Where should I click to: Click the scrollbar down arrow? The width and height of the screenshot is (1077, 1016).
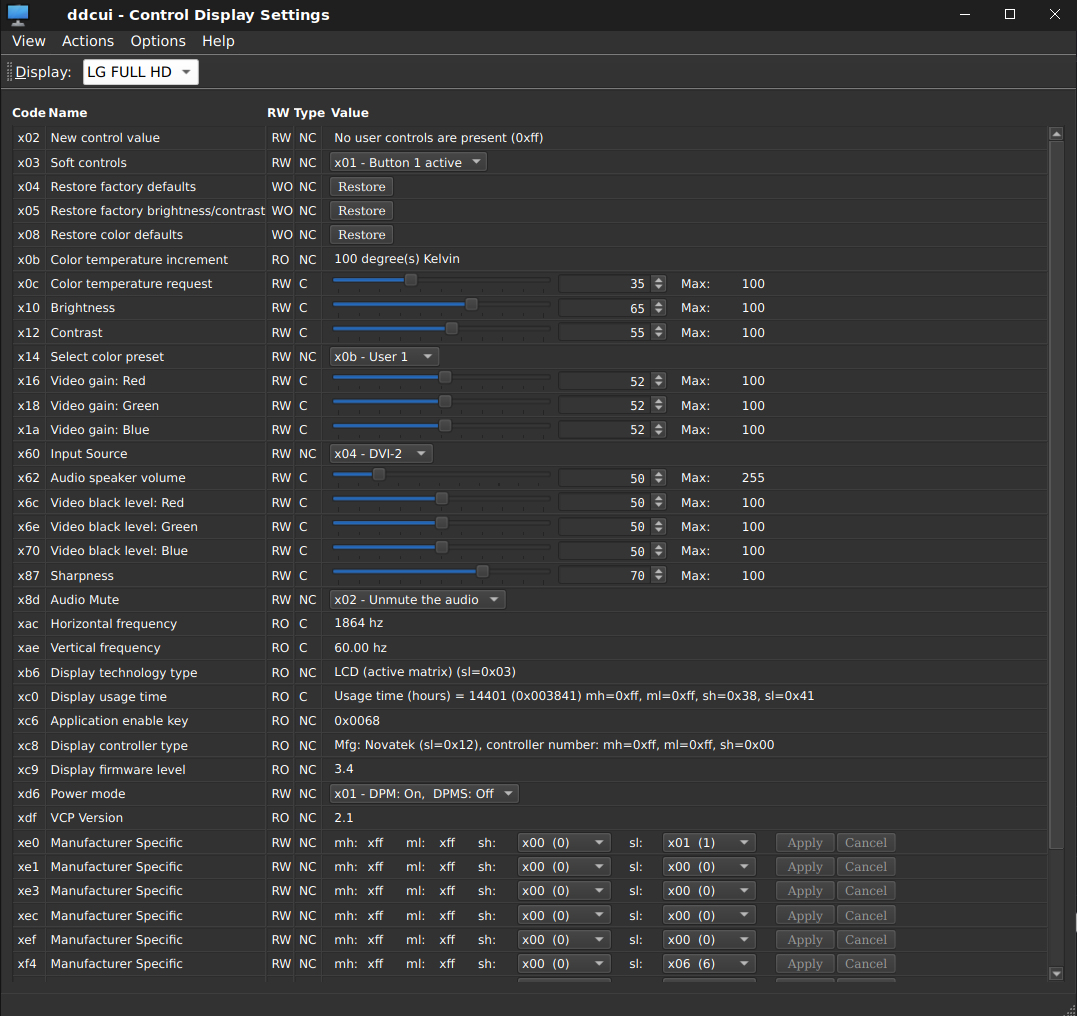(x=1056, y=973)
